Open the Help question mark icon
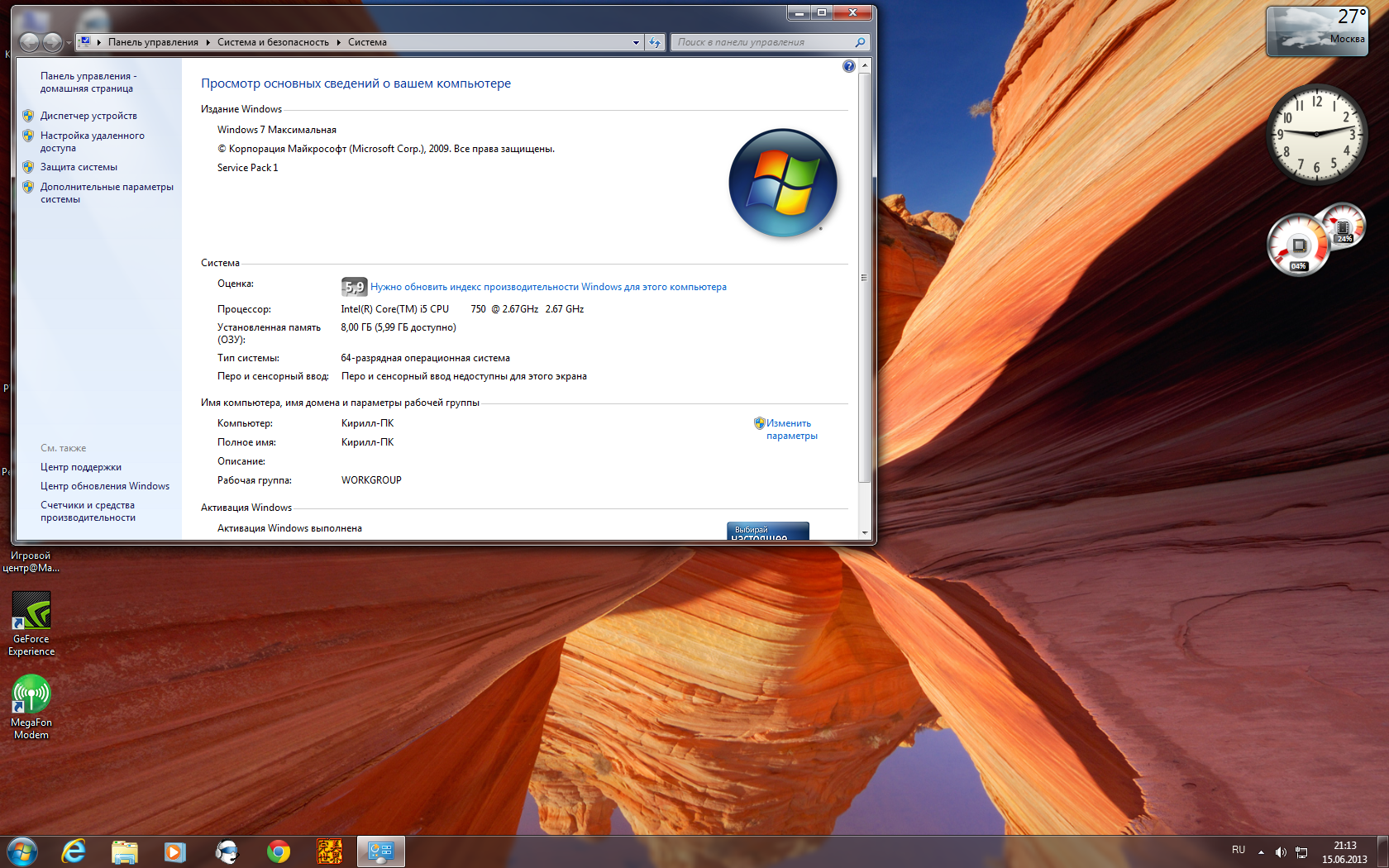1389x868 pixels. [x=848, y=66]
